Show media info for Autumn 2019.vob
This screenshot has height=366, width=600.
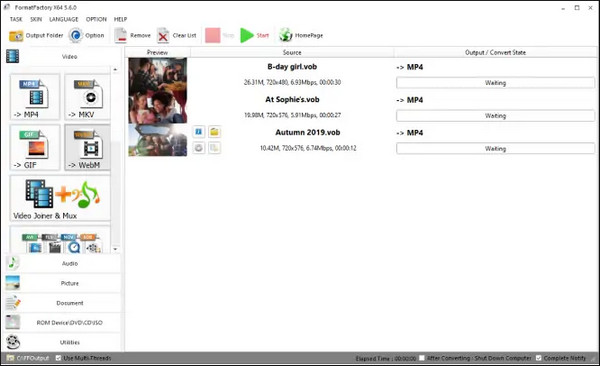[199, 132]
